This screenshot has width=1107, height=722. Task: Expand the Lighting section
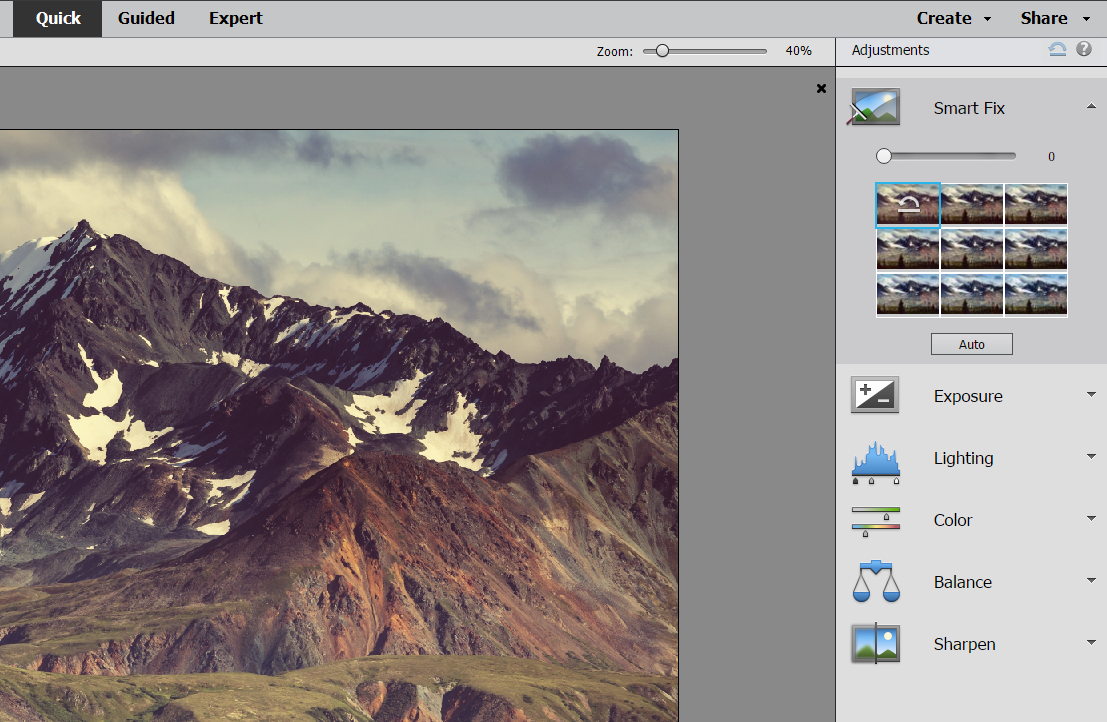point(1091,456)
